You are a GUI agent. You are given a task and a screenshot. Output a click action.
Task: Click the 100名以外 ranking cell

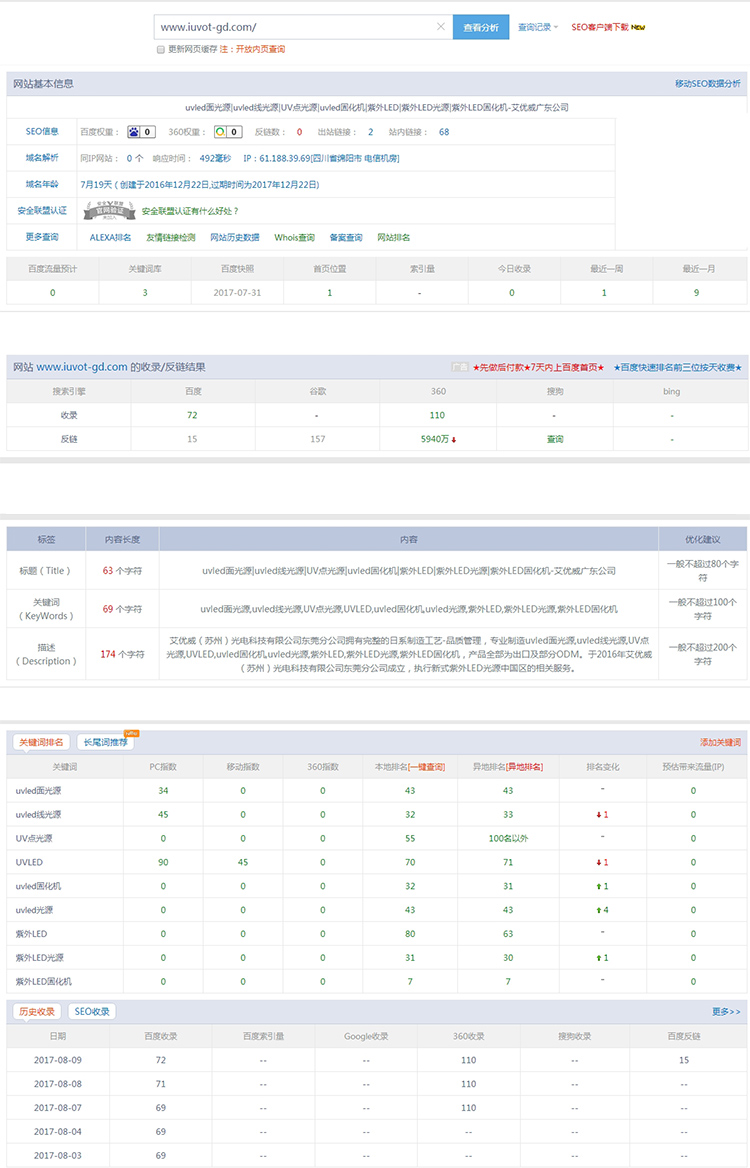tap(508, 839)
